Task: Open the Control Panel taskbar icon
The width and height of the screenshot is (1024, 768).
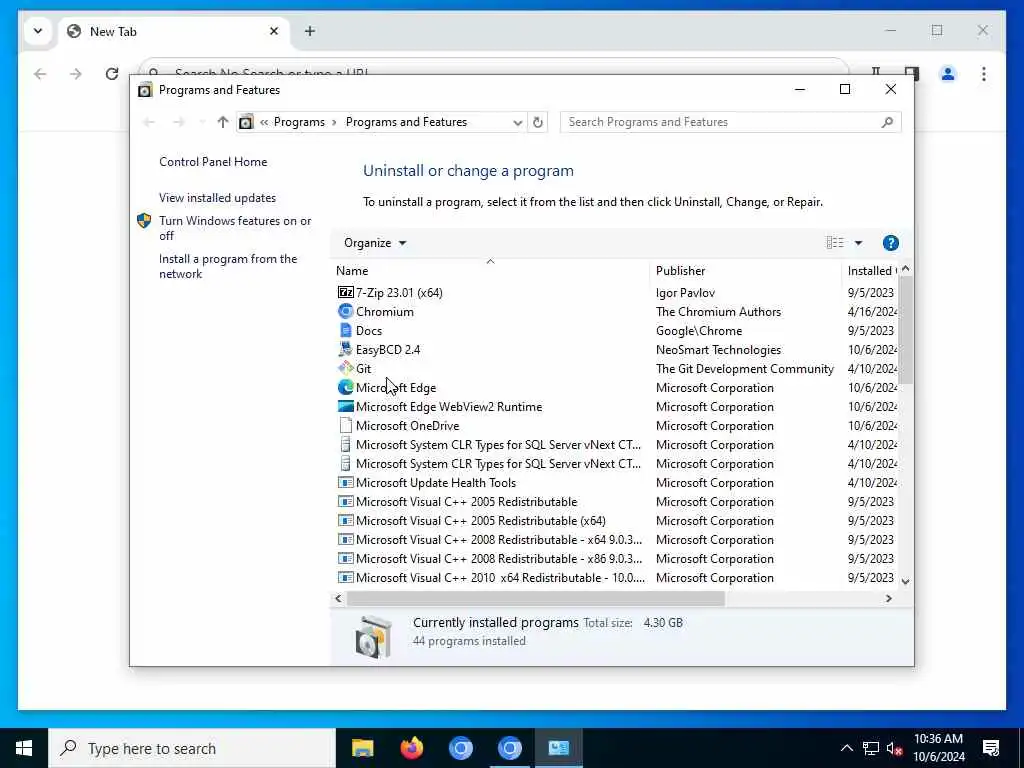Action: [x=558, y=748]
